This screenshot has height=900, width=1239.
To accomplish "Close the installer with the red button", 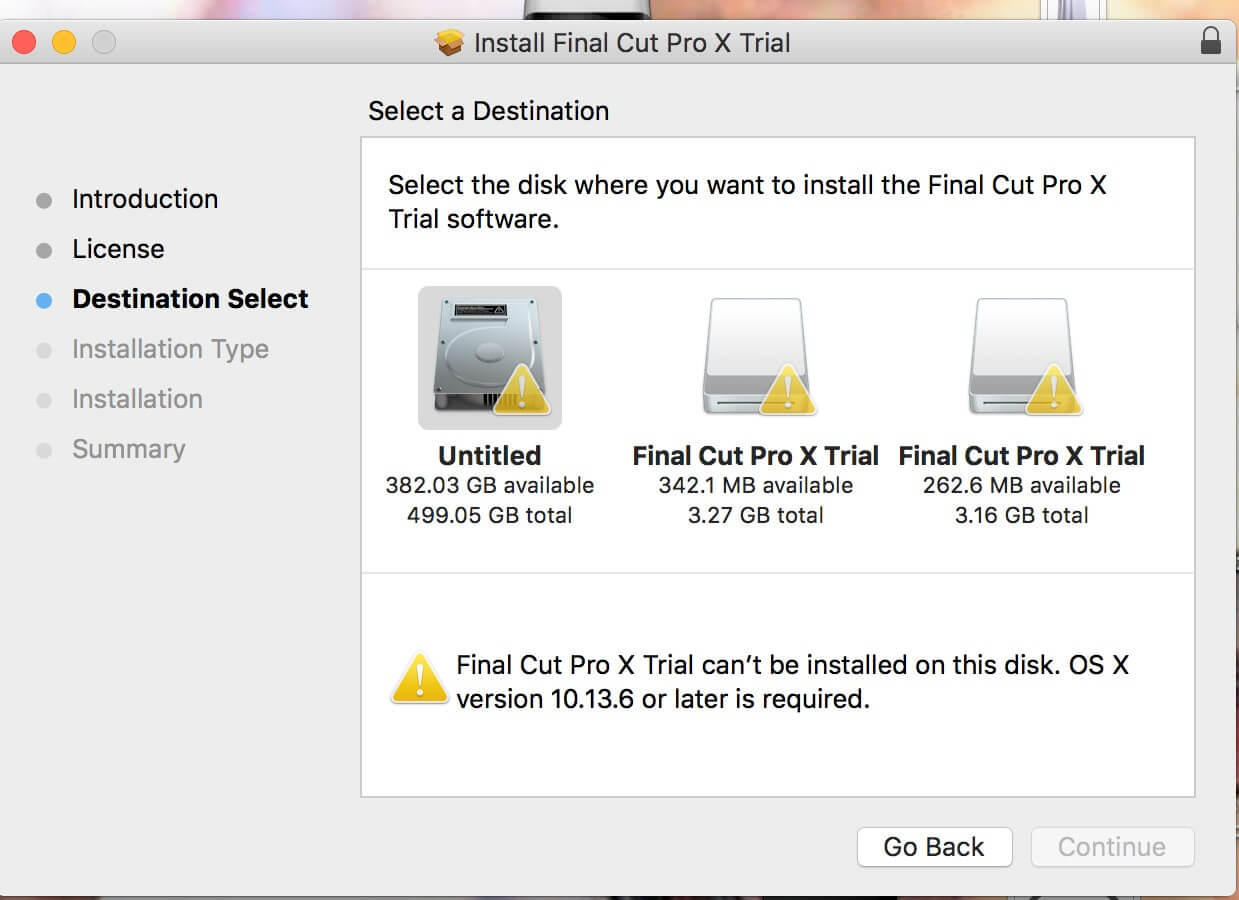I will point(24,43).
